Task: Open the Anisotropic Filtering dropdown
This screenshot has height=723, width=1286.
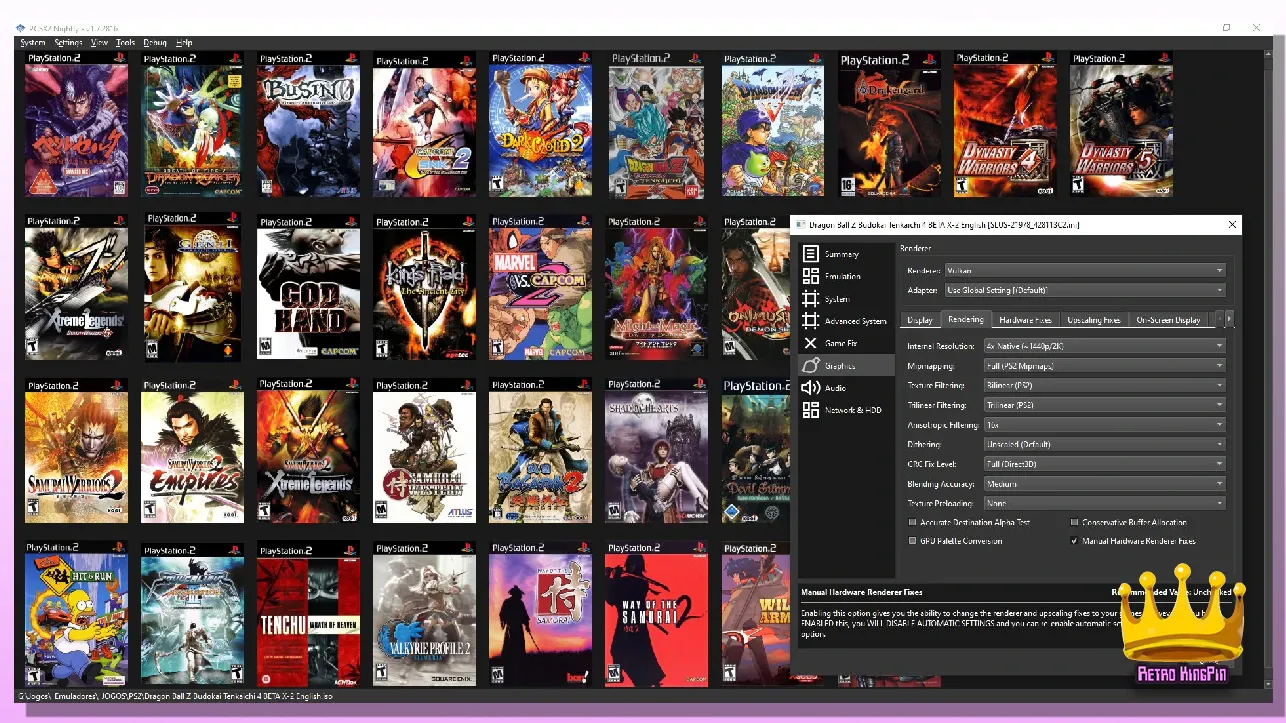Action: tap(1104, 425)
